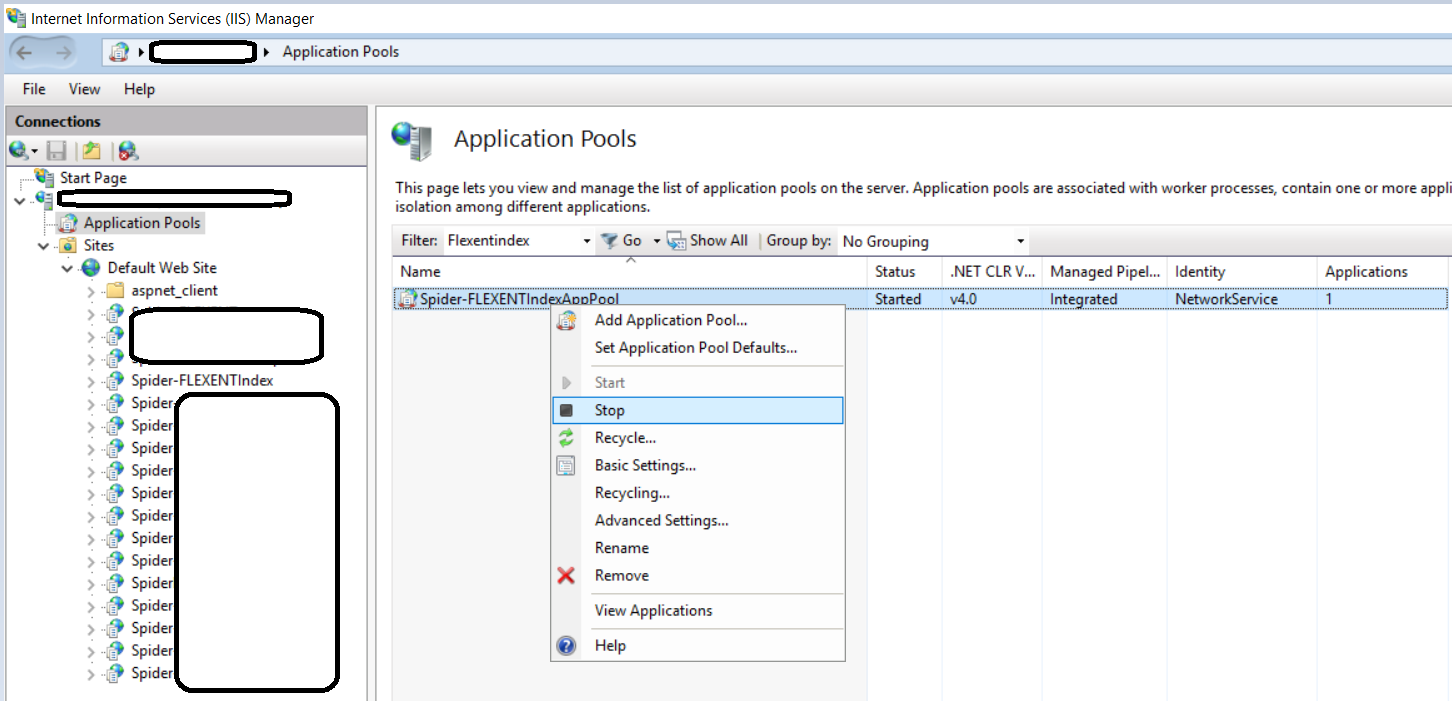
Task: Open the File menu
Action: click(34, 89)
